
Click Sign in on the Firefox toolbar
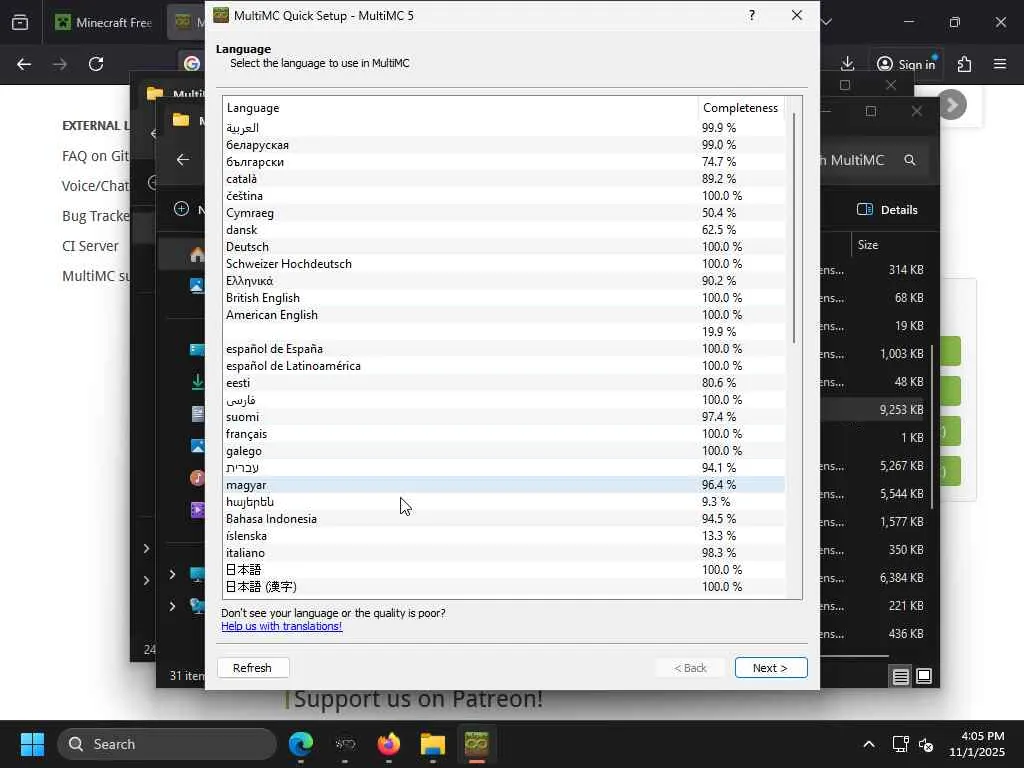click(x=906, y=64)
